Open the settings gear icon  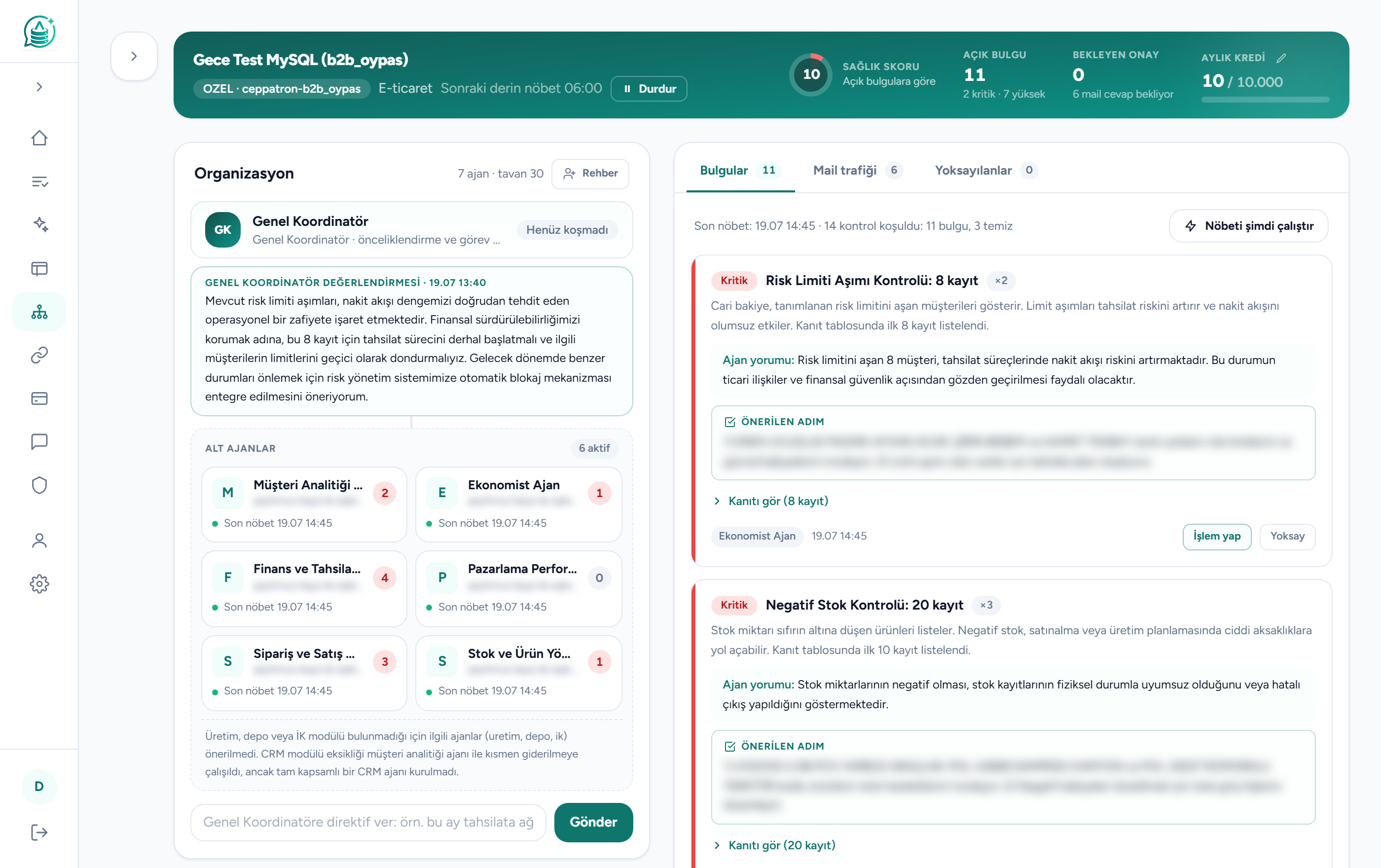(x=39, y=584)
